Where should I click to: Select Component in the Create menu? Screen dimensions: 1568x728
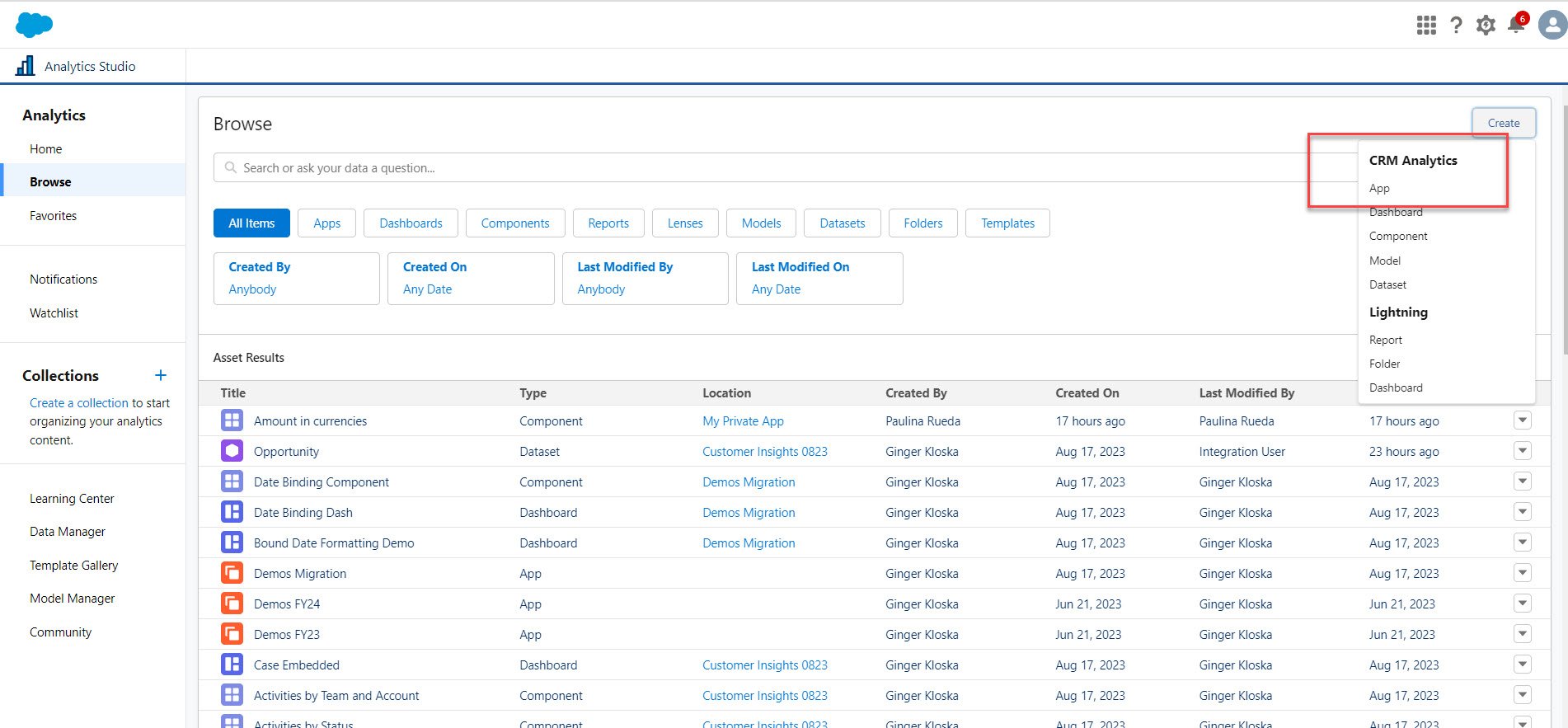tap(1398, 236)
